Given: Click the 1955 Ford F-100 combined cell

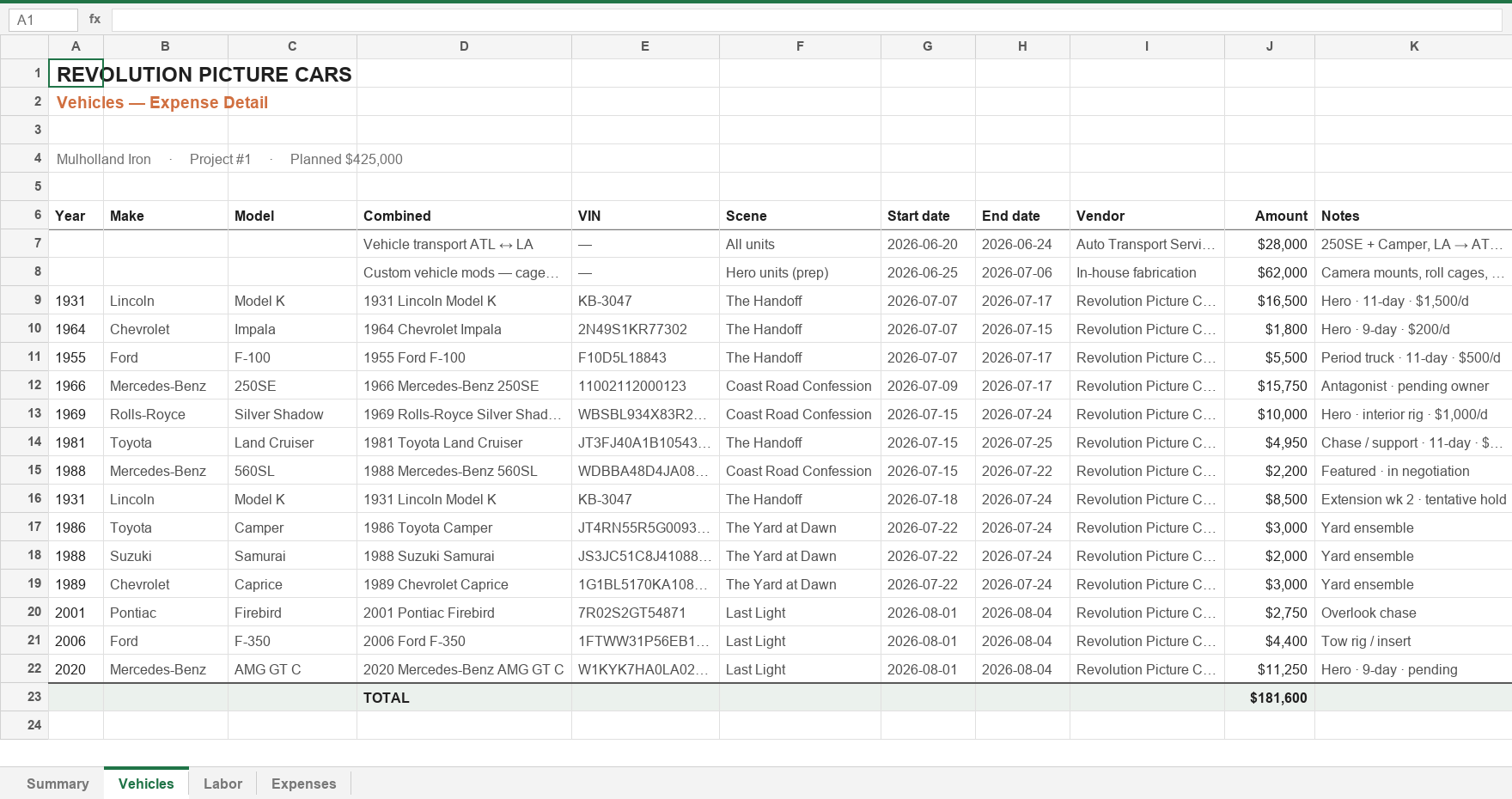Looking at the screenshot, I should coord(464,357).
